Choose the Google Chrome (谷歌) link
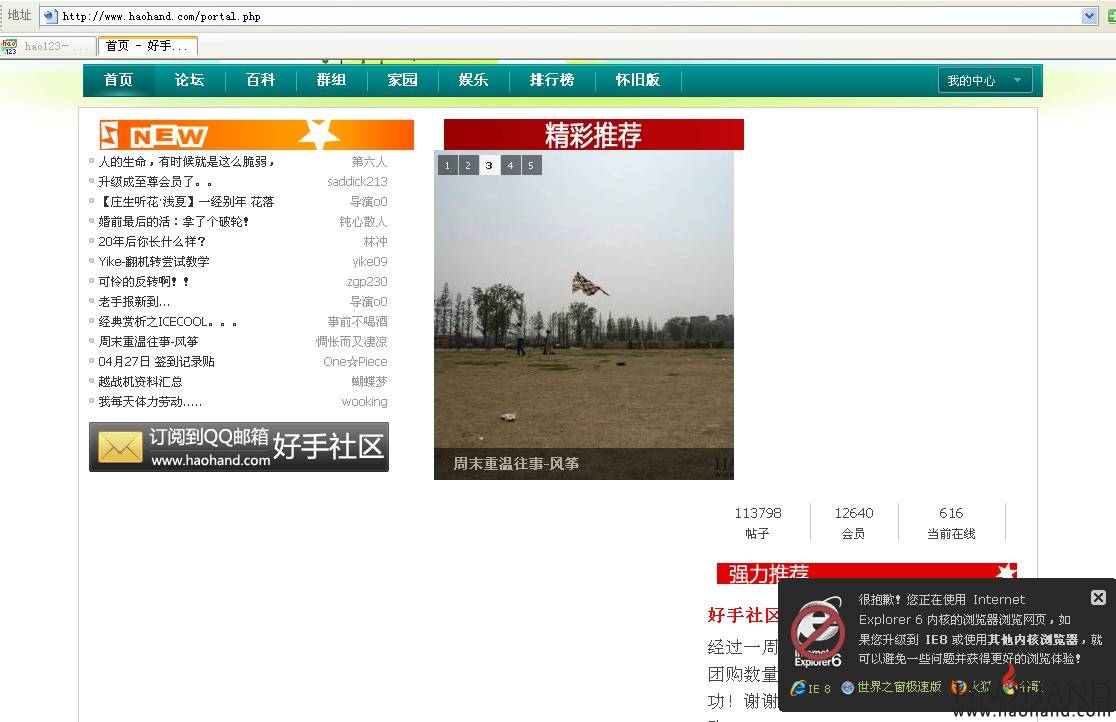 click(1022, 687)
